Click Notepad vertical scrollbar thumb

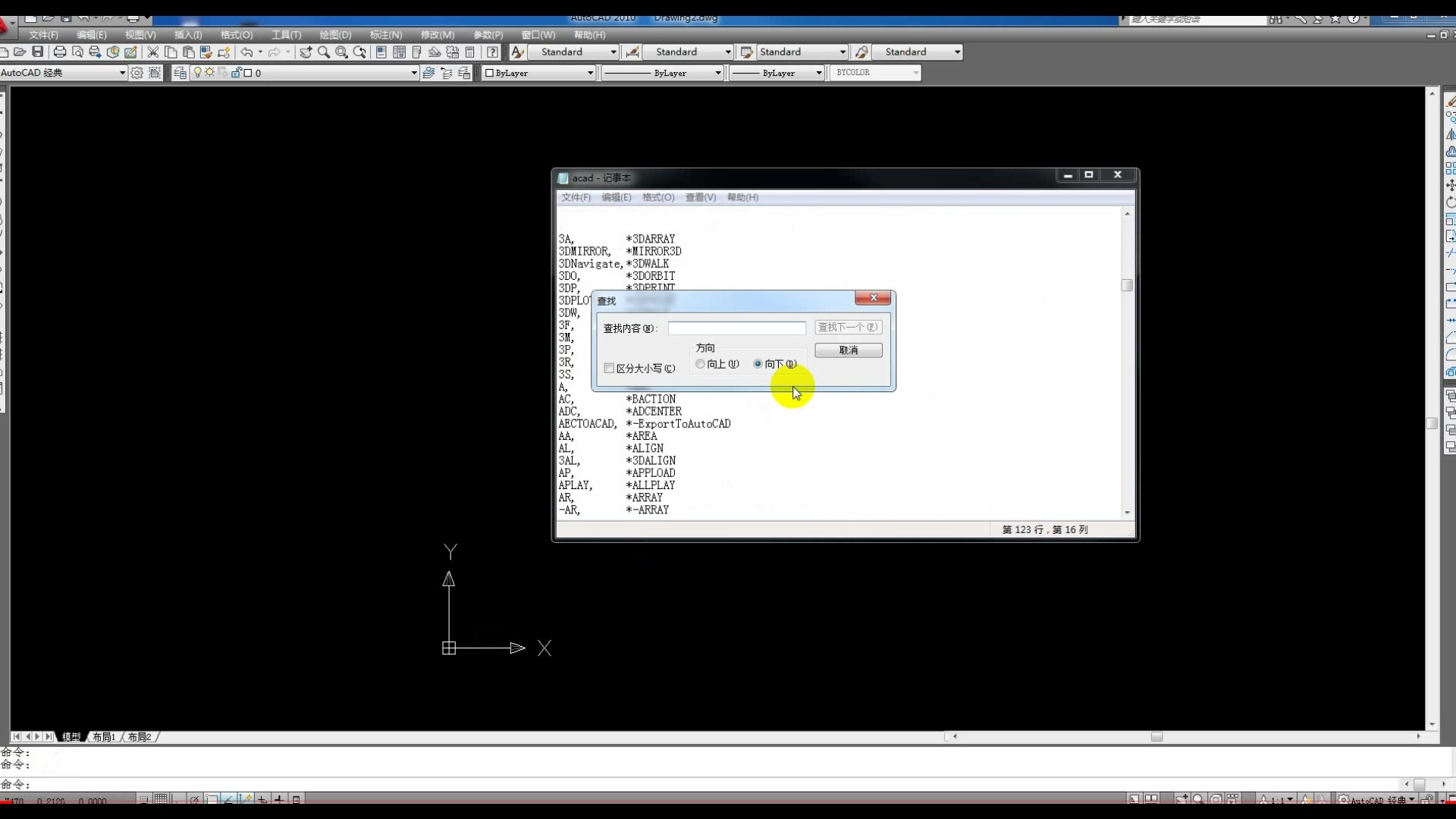pyautogui.click(x=1127, y=285)
